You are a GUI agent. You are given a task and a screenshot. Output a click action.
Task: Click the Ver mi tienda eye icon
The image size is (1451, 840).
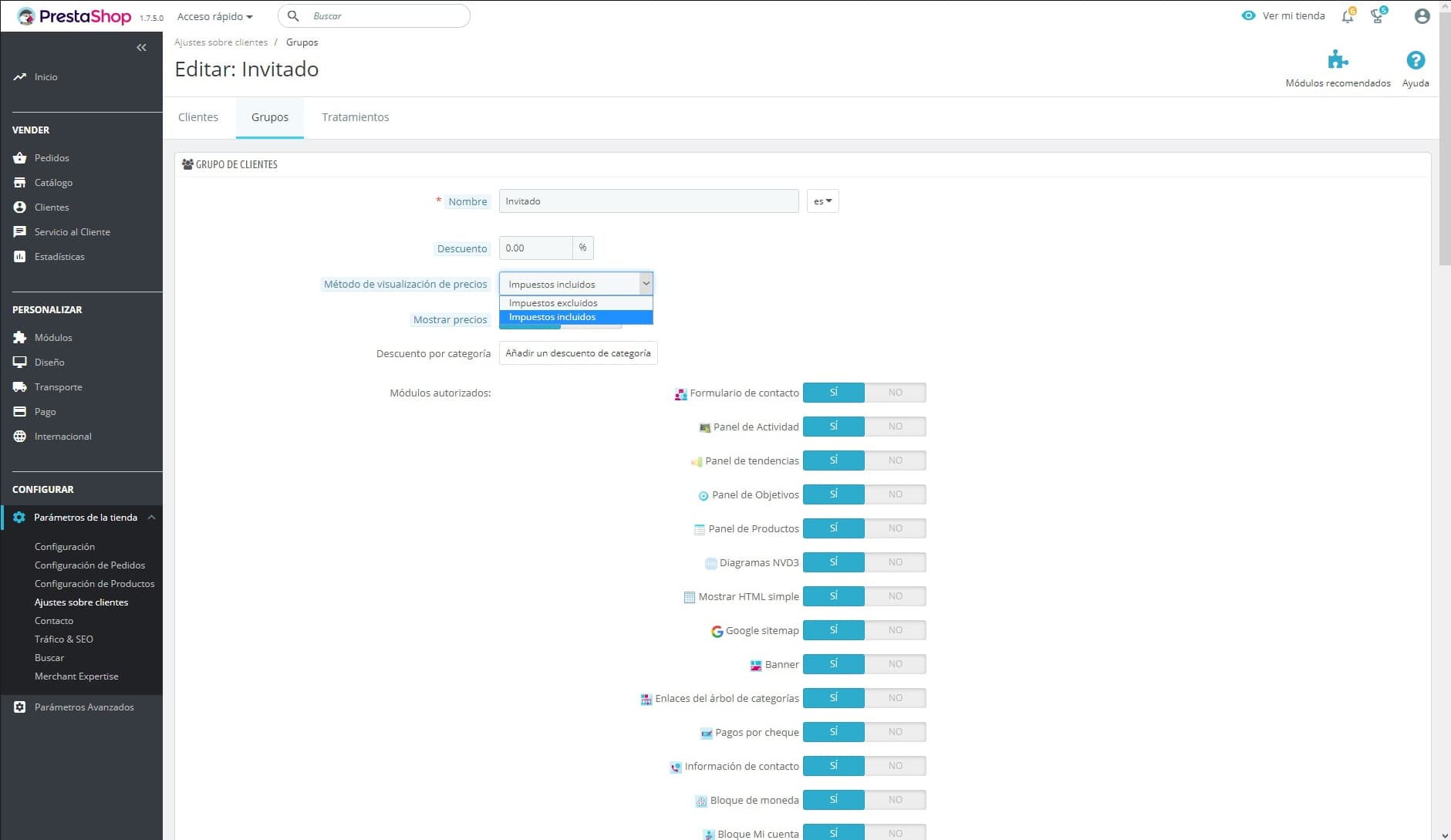tap(1248, 16)
